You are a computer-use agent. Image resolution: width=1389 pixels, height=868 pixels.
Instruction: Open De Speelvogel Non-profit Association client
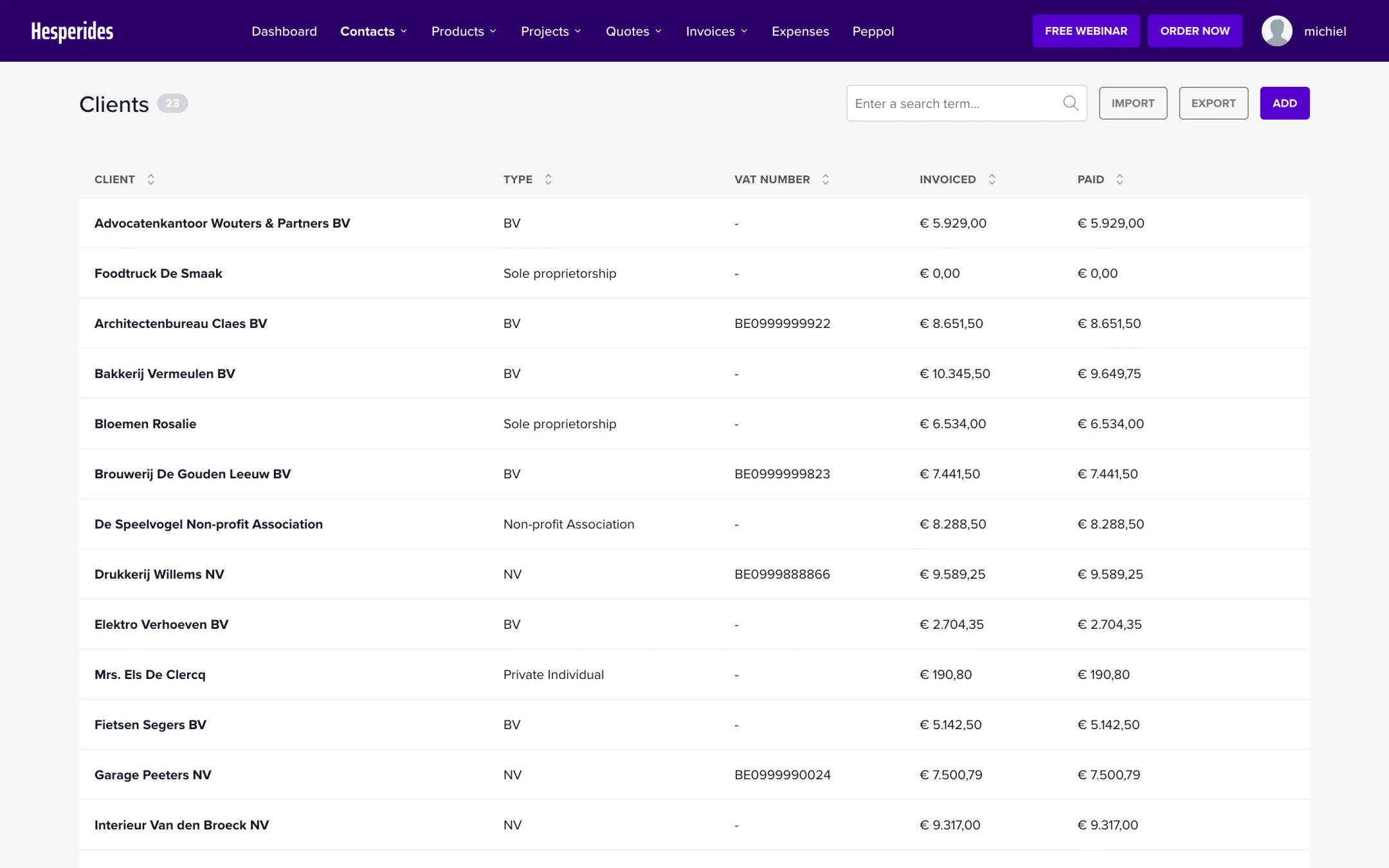[x=208, y=524]
